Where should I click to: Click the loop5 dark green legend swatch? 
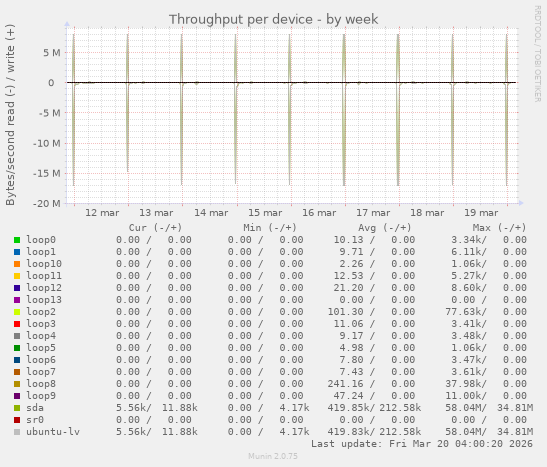click(17, 348)
